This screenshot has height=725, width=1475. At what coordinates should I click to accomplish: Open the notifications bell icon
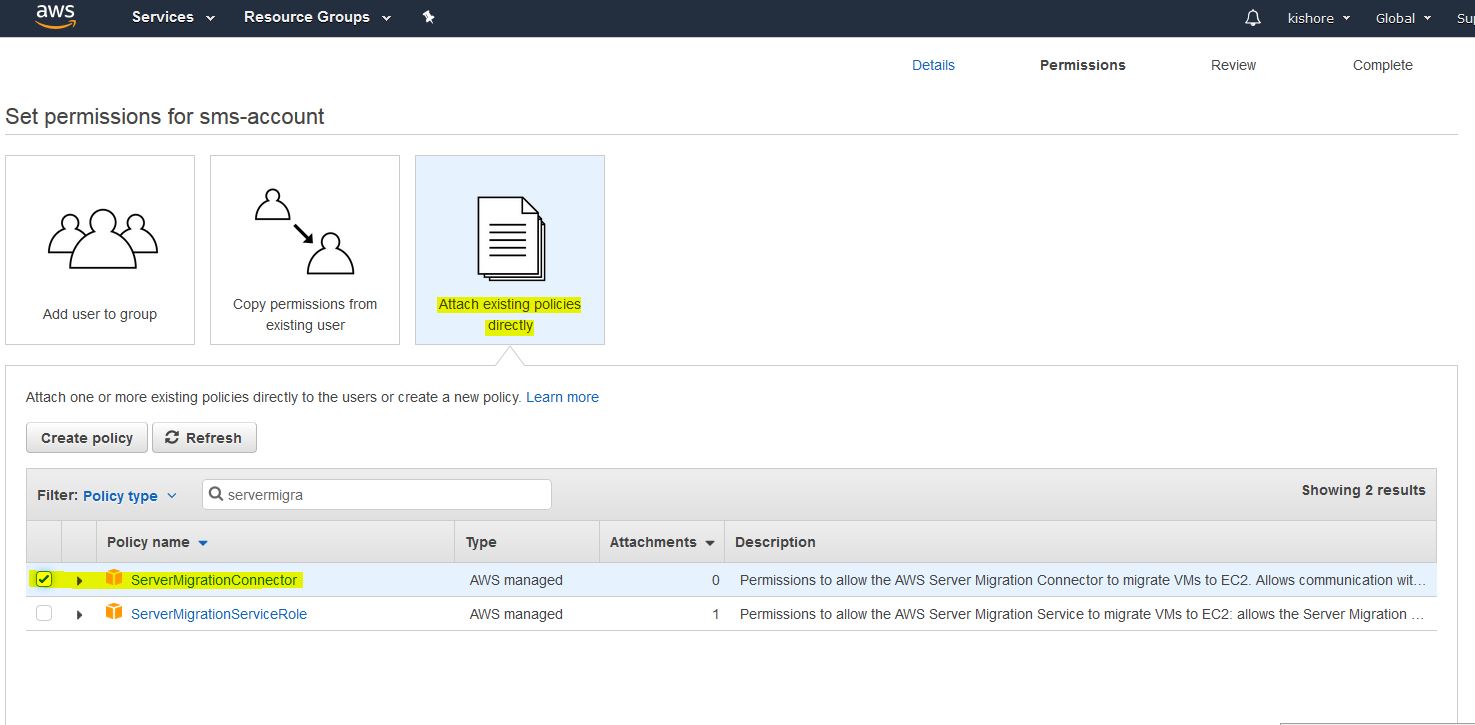point(1252,18)
